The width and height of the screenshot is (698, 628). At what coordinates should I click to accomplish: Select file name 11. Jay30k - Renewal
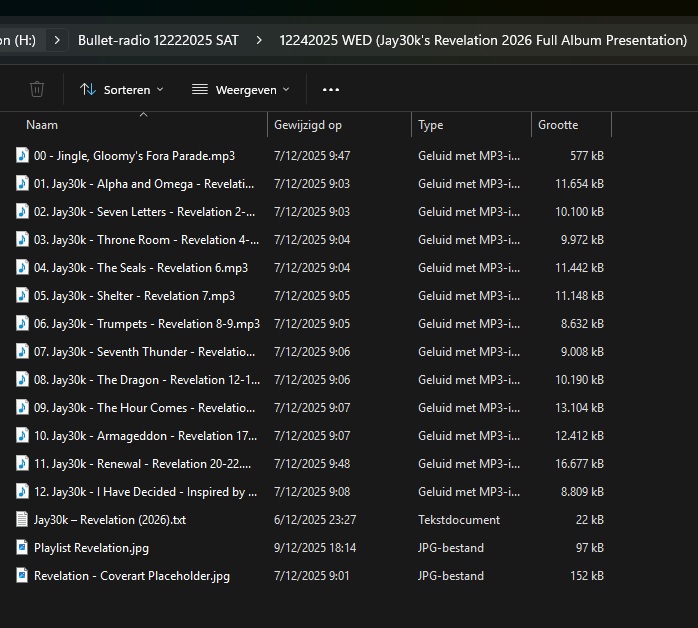pyautogui.click(x=142, y=465)
